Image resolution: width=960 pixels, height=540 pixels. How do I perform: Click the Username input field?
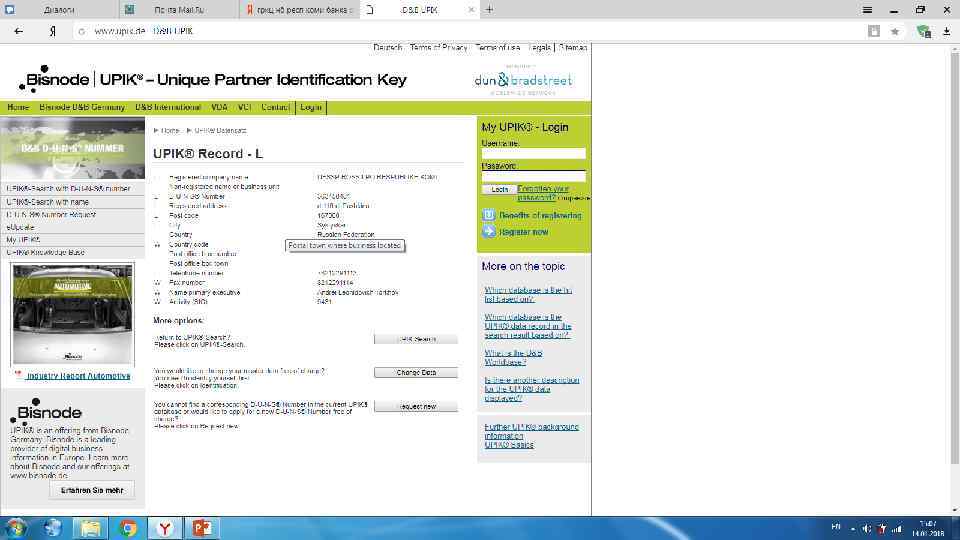tap(533, 154)
